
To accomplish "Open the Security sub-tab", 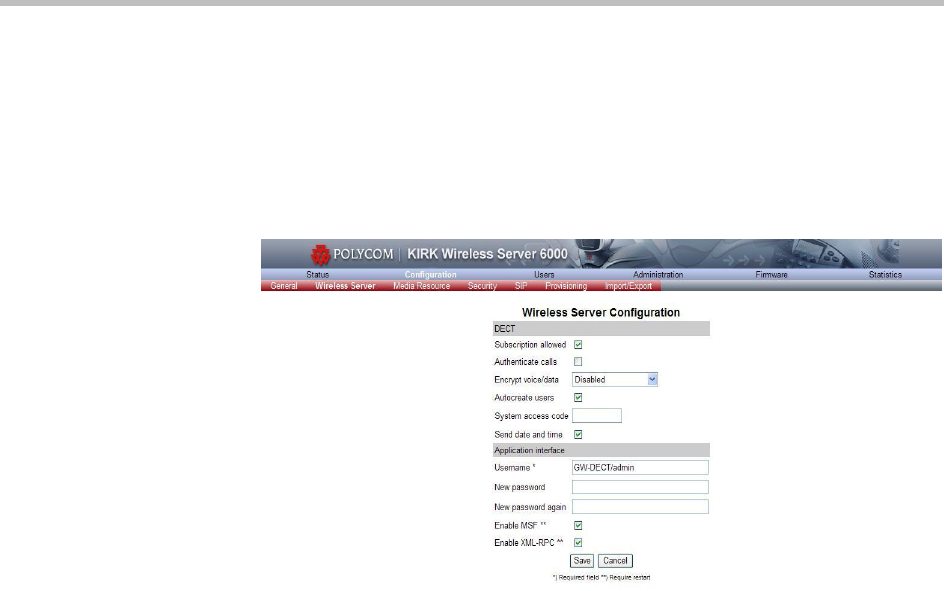I will tap(482, 286).
